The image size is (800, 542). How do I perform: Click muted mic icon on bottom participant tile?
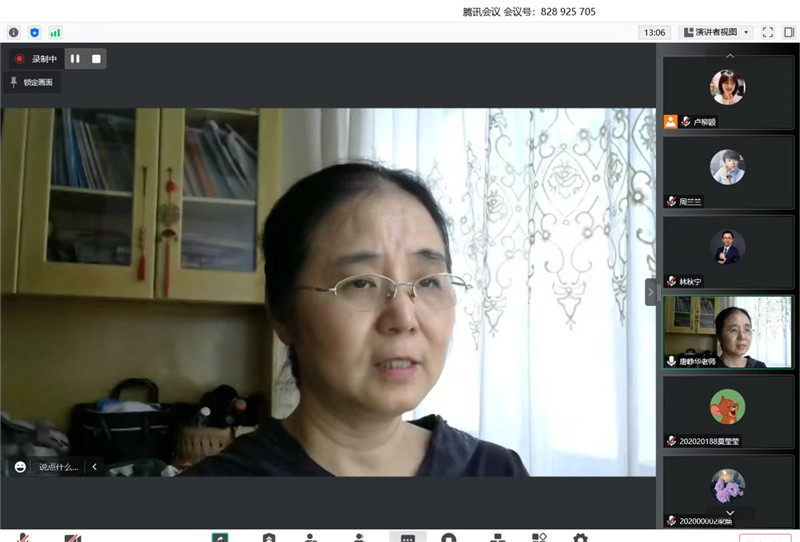[x=671, y=521]
